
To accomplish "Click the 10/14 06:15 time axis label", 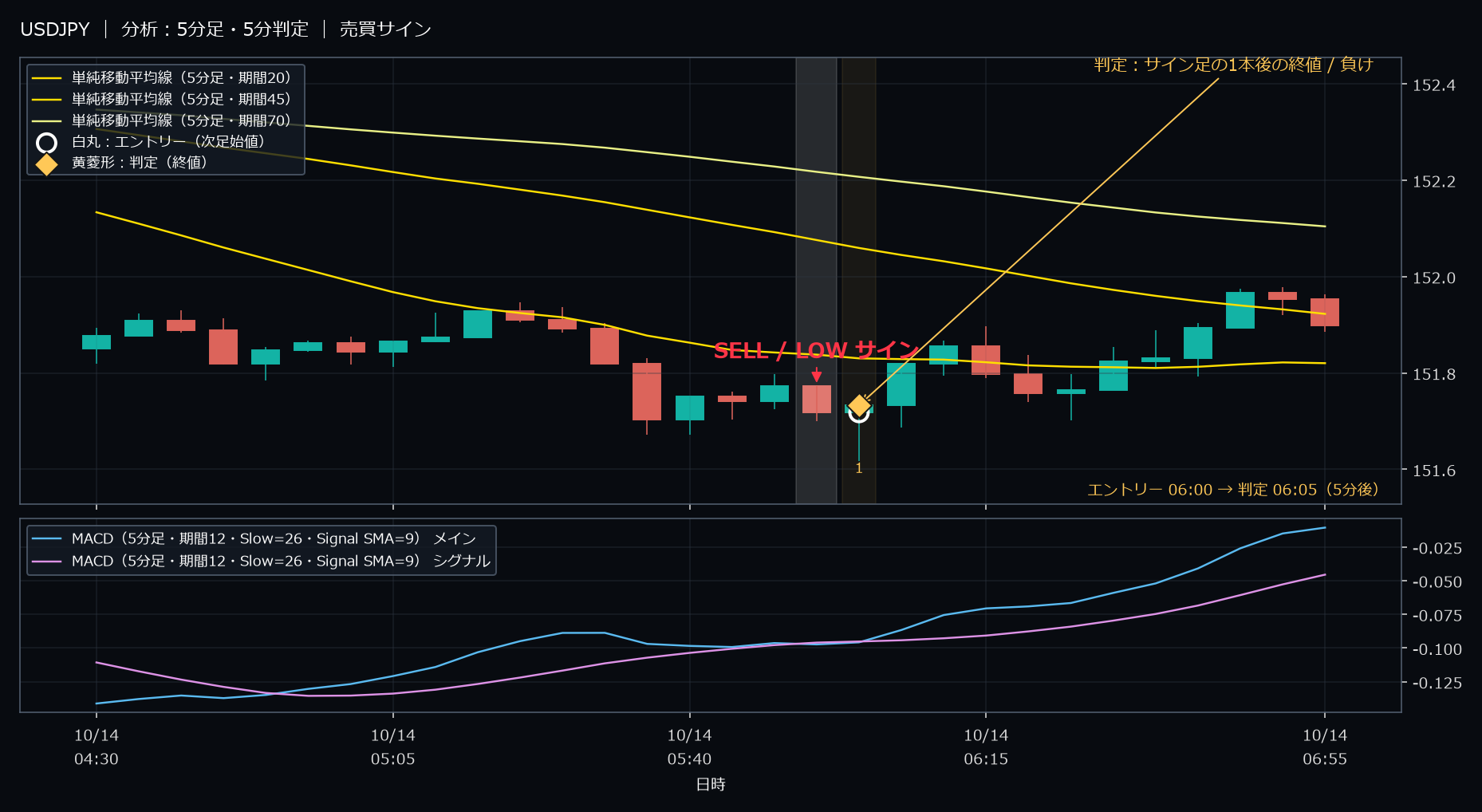I will (x=986, y=747).
